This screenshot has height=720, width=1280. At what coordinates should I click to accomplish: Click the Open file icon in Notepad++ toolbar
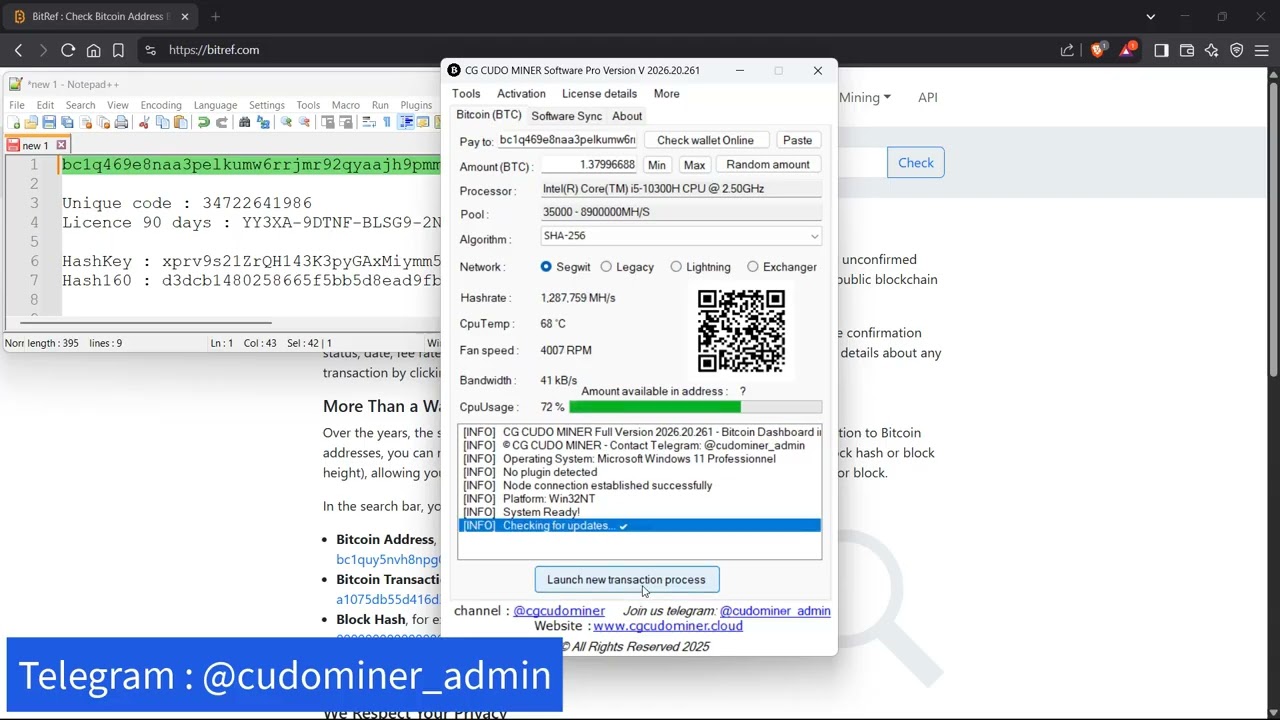coord(31,122)
